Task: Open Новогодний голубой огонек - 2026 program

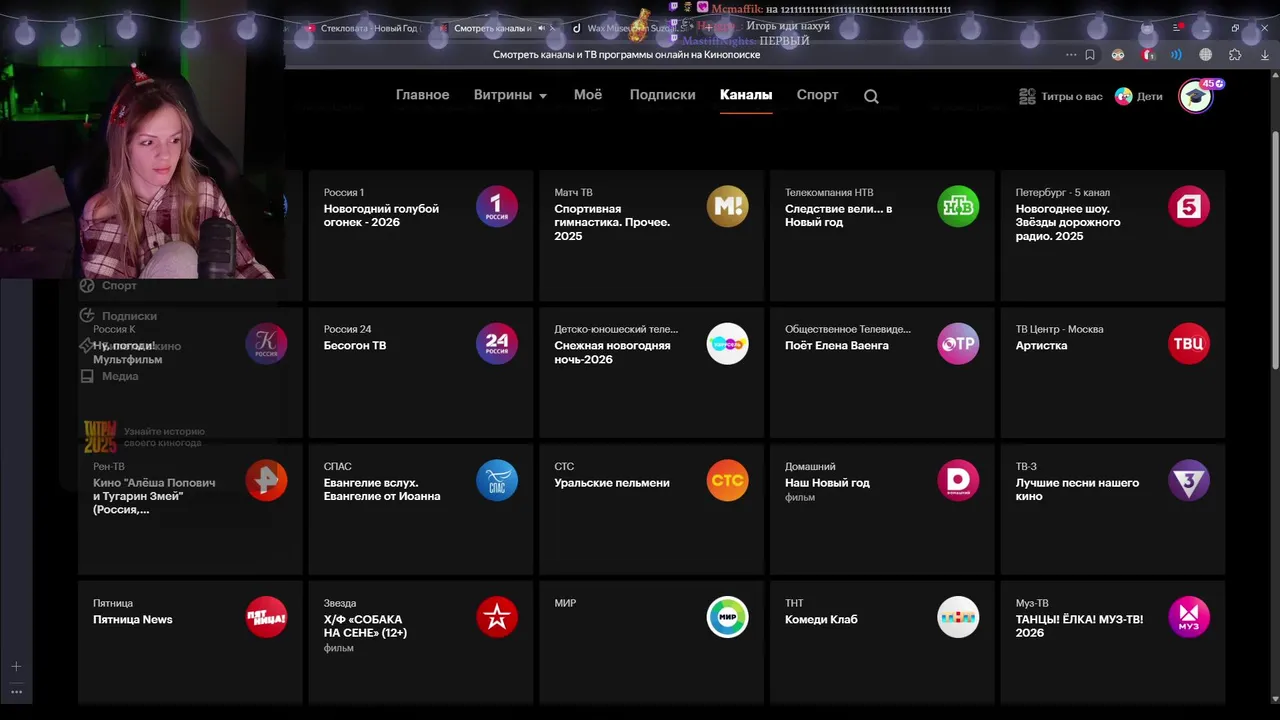Action: (381, 215)
